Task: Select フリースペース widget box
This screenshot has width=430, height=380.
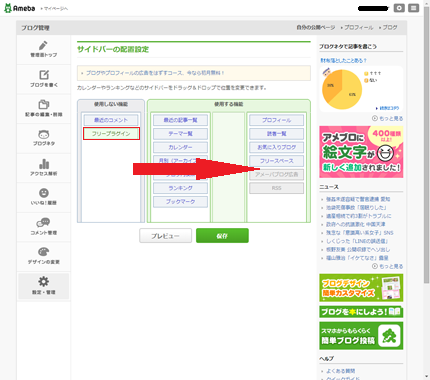Action: click(x=276, y=161)
